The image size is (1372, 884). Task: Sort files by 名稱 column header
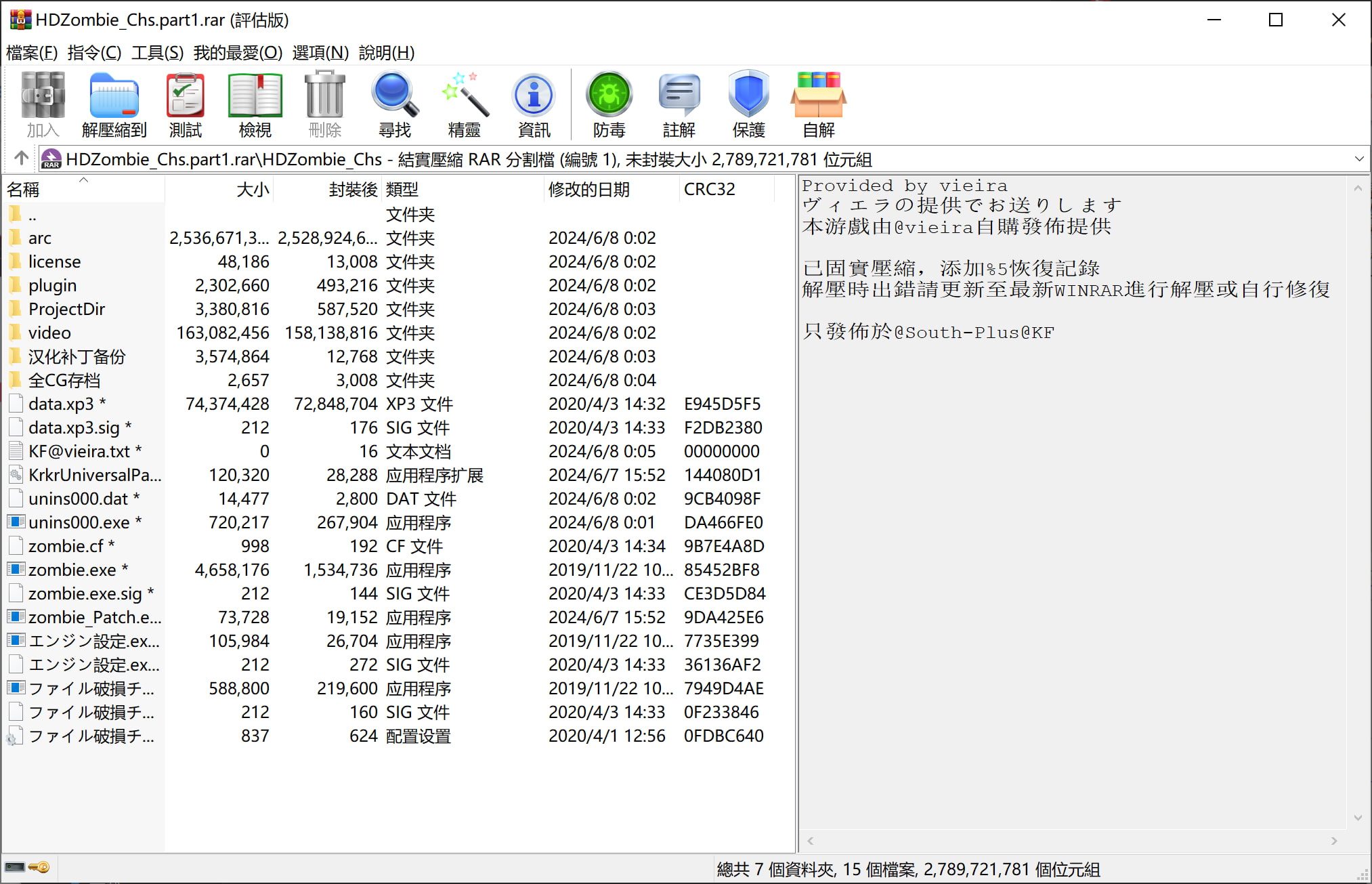23,190
